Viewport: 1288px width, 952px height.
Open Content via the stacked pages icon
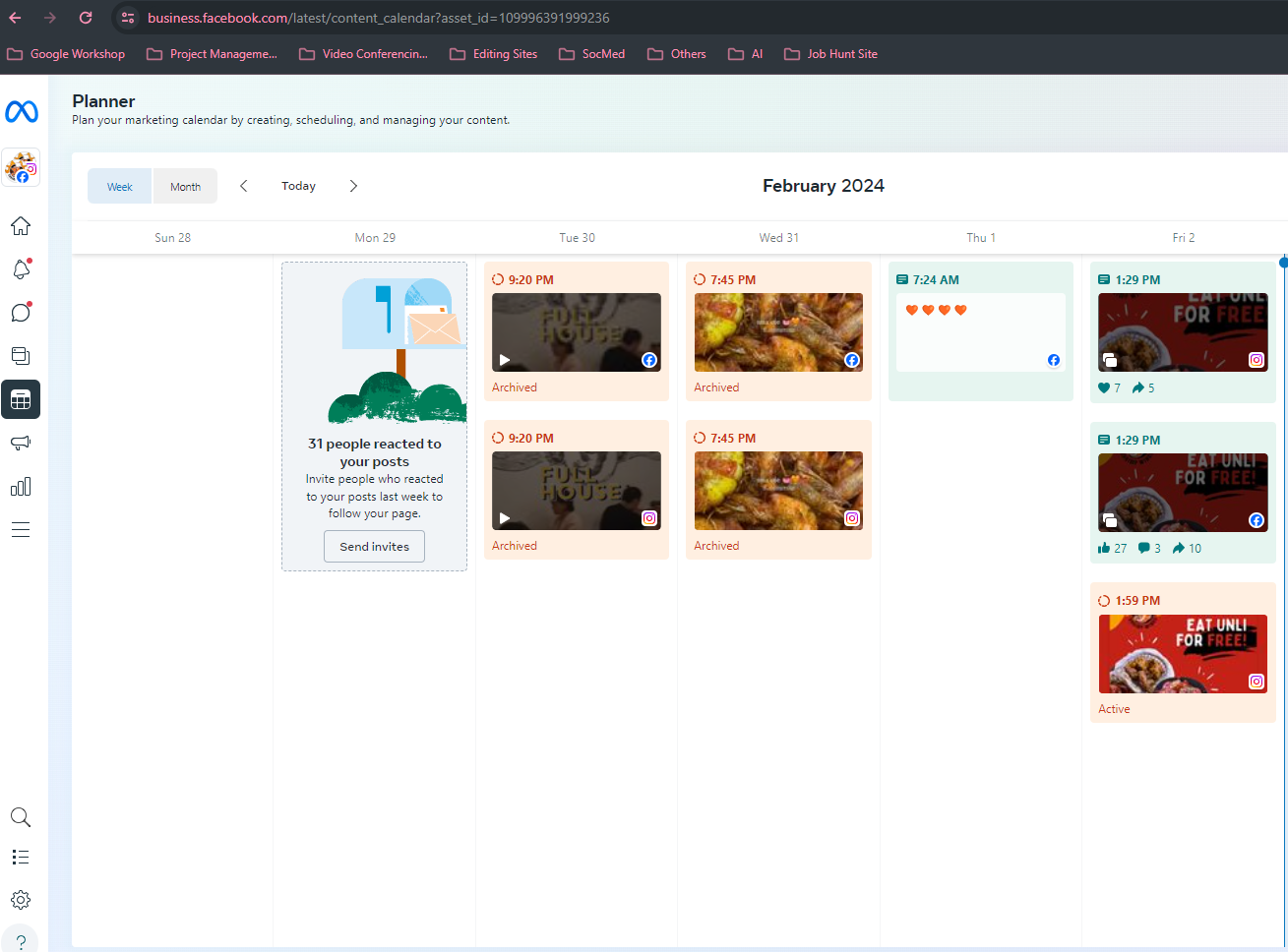click(x=21, y=356)
